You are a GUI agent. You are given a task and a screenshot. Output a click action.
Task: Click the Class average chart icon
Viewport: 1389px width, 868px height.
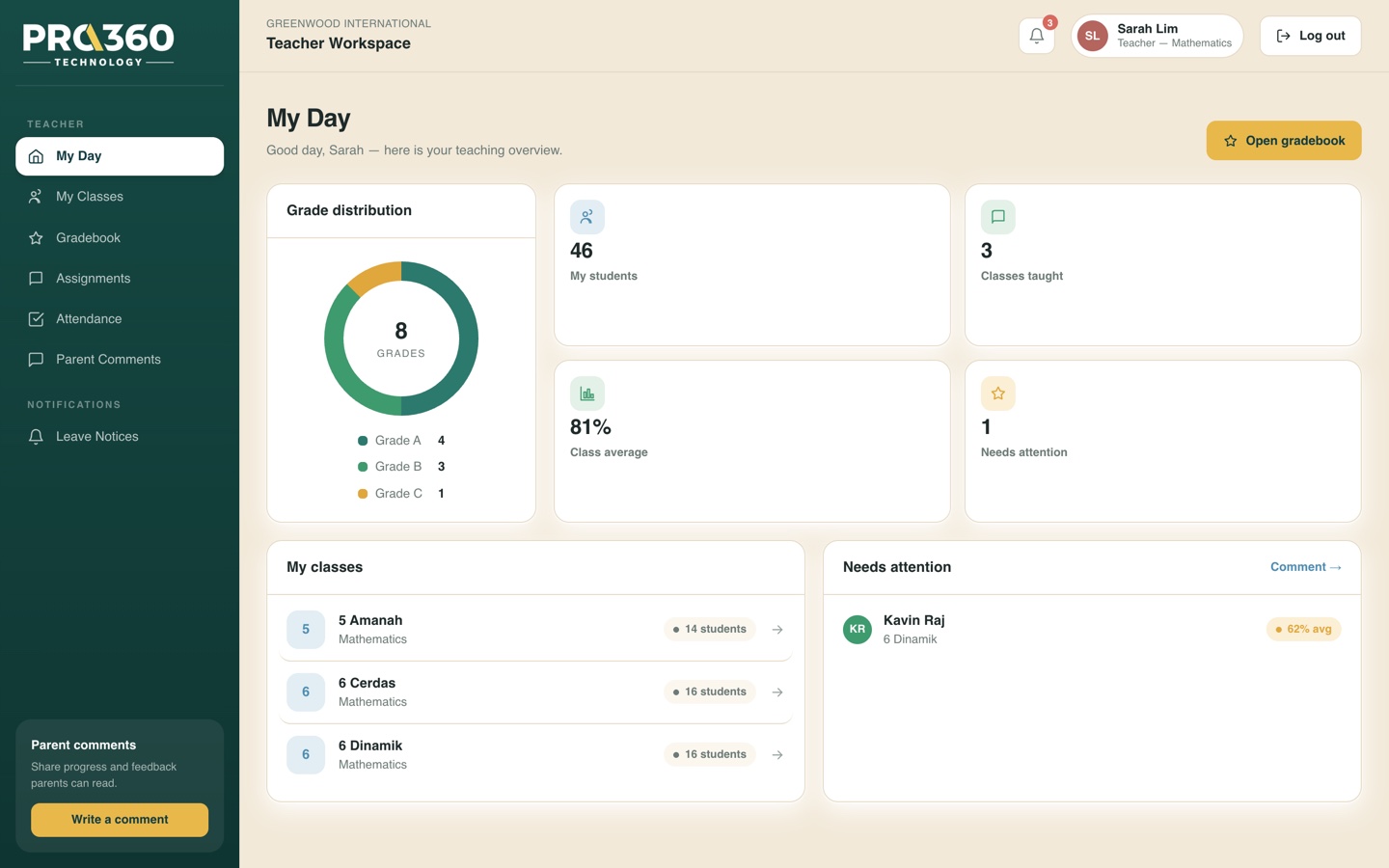[586, 393]
